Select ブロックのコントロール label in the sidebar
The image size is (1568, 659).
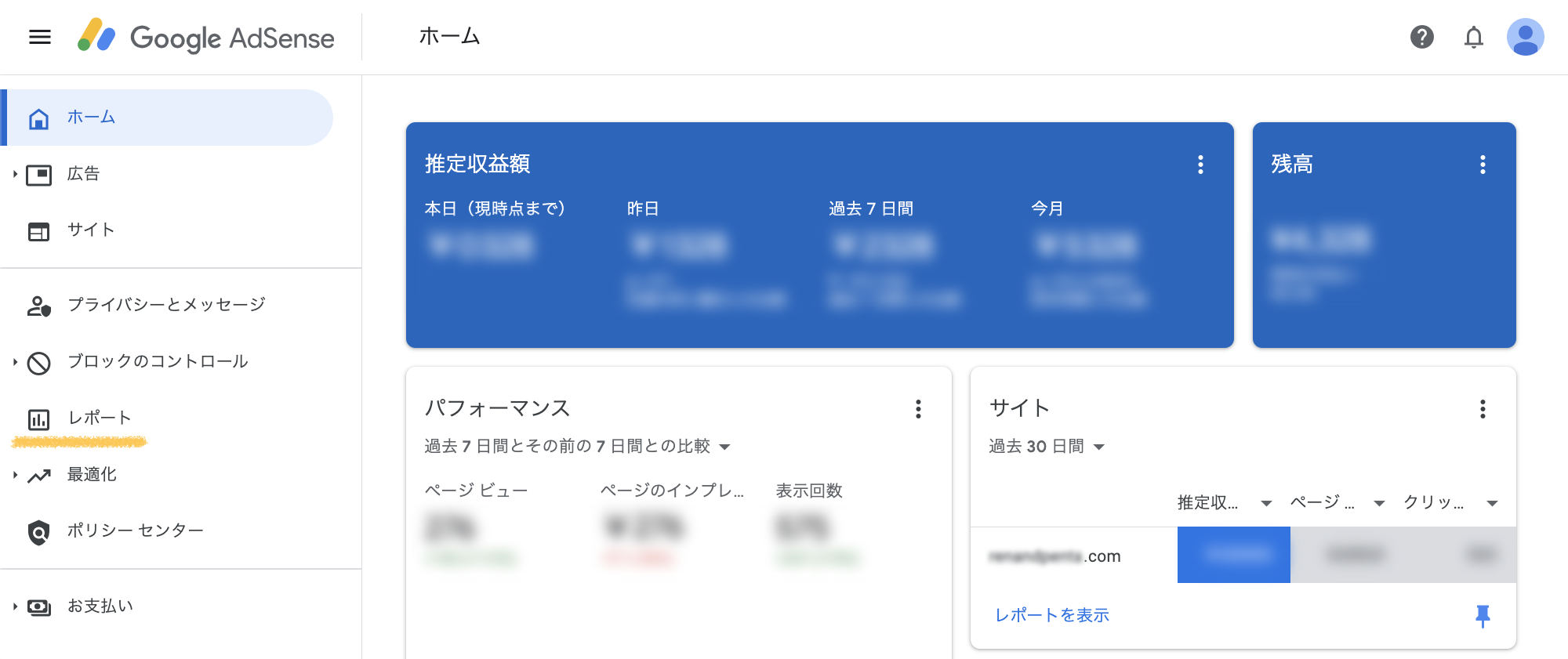pyautogui.click(x=158, y=361)
